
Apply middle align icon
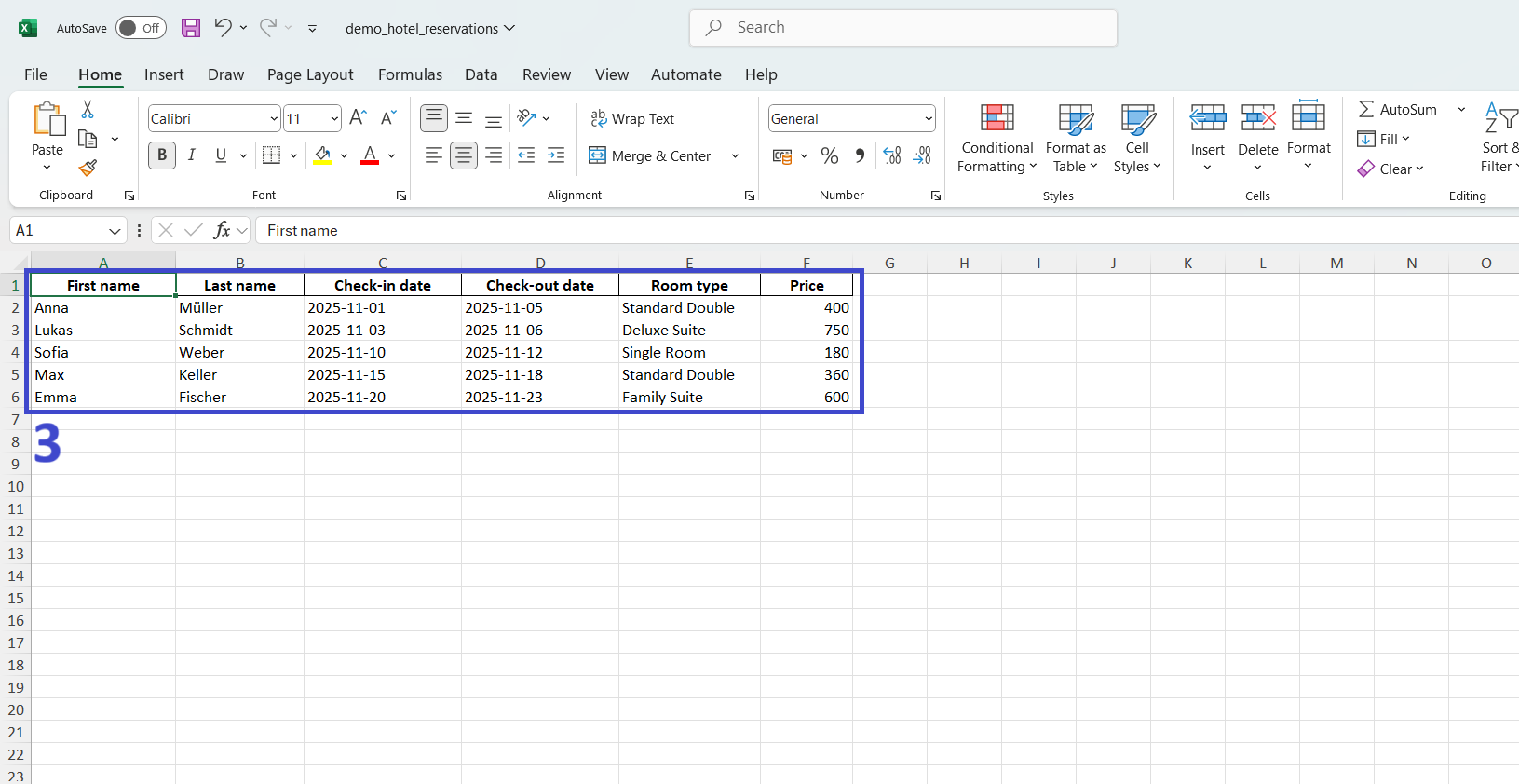click(x=464, y=118)
